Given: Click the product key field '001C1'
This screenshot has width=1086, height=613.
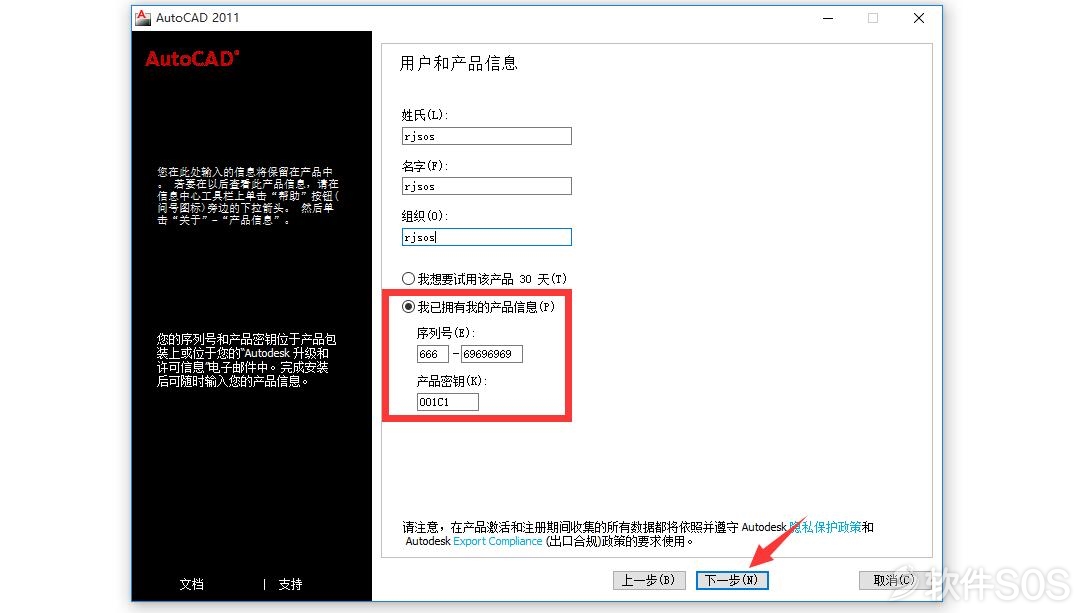Looking at the screenshot, I should (447, 402).
